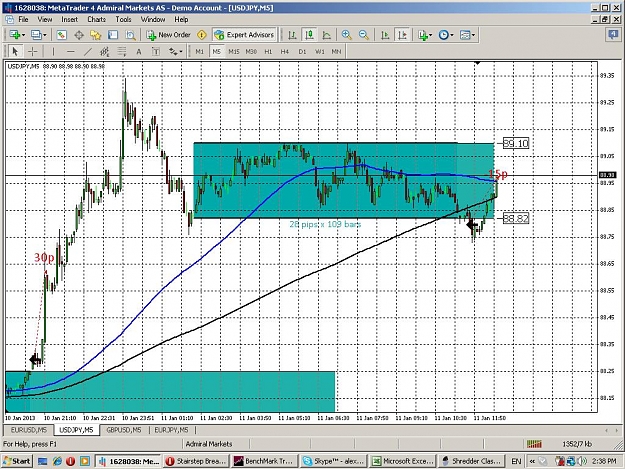Select the Text Label 'T' tool
The width and height of the screenshot is (625, 469).
pyautogui.click(x=156, y=51)
